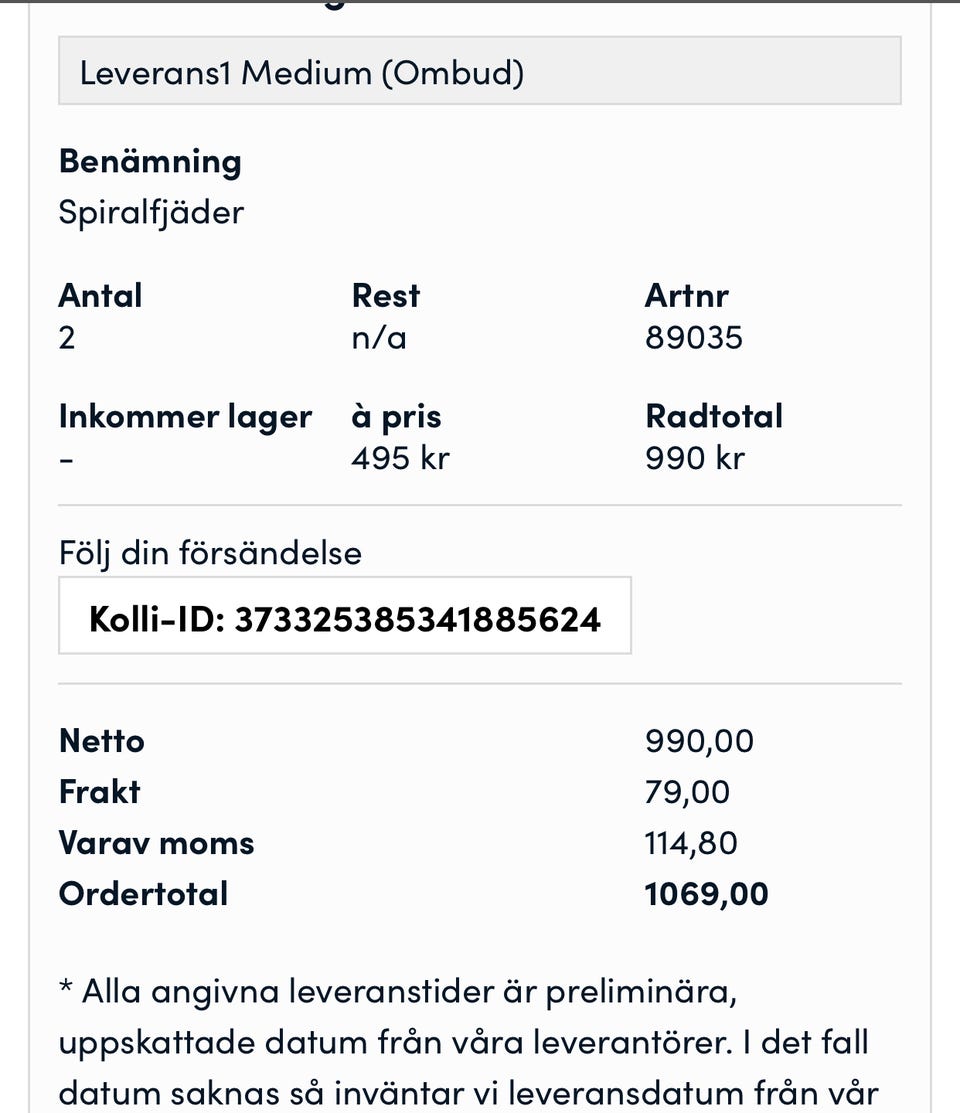
Task: Click the Netto amount 990,00
Action: click(699, 742)
